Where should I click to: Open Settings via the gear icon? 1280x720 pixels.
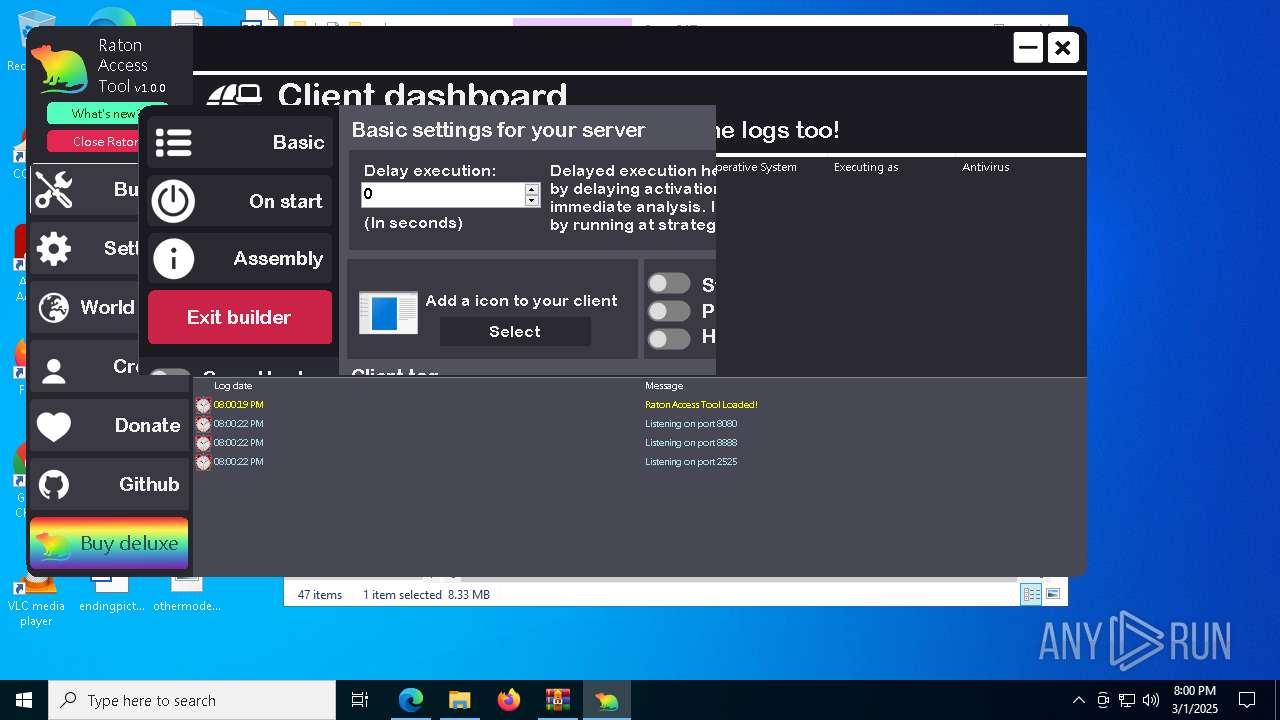pos(54,249)
